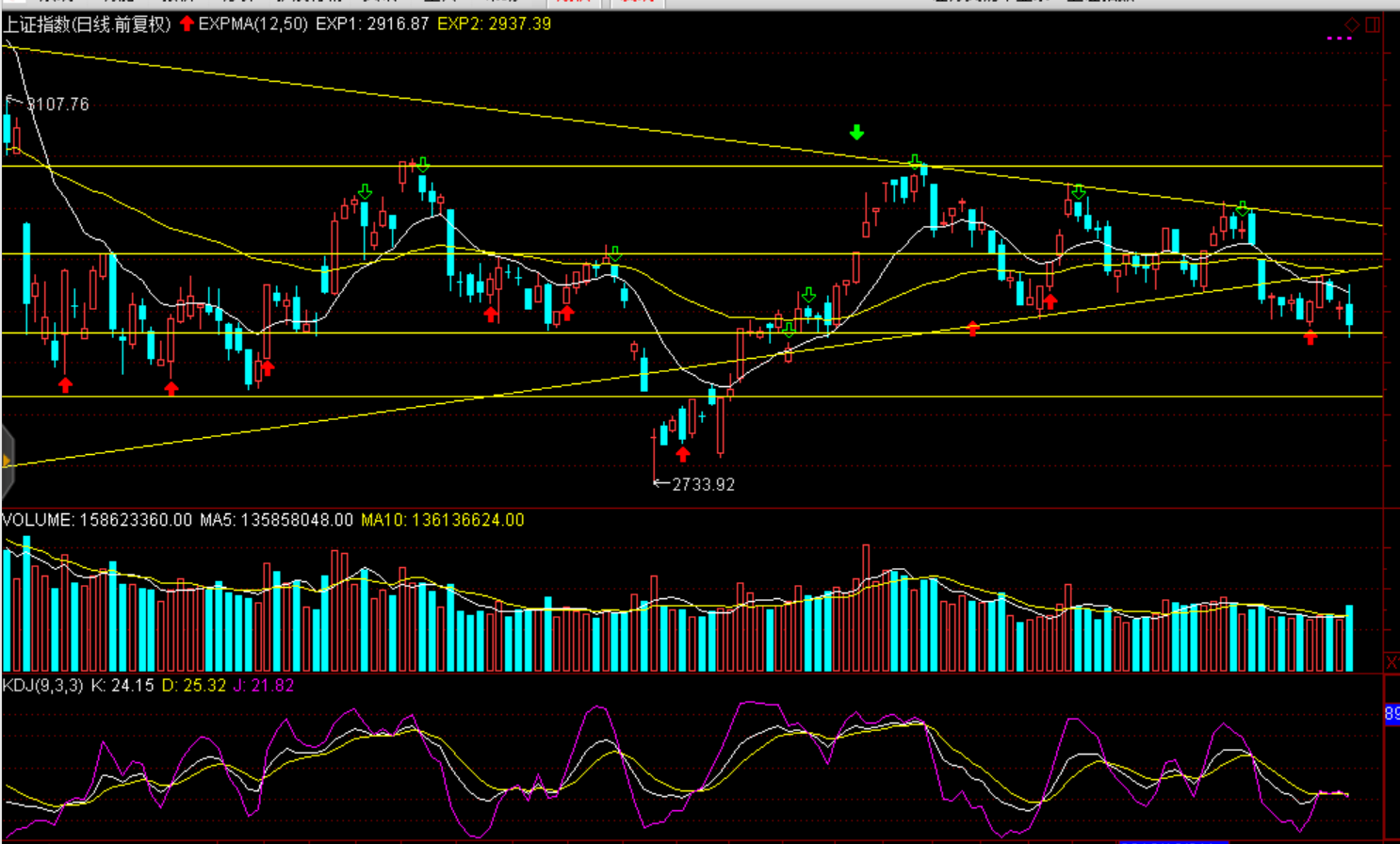
Task: Expand the left edge panel handle
Action: (x=7, y=461)
